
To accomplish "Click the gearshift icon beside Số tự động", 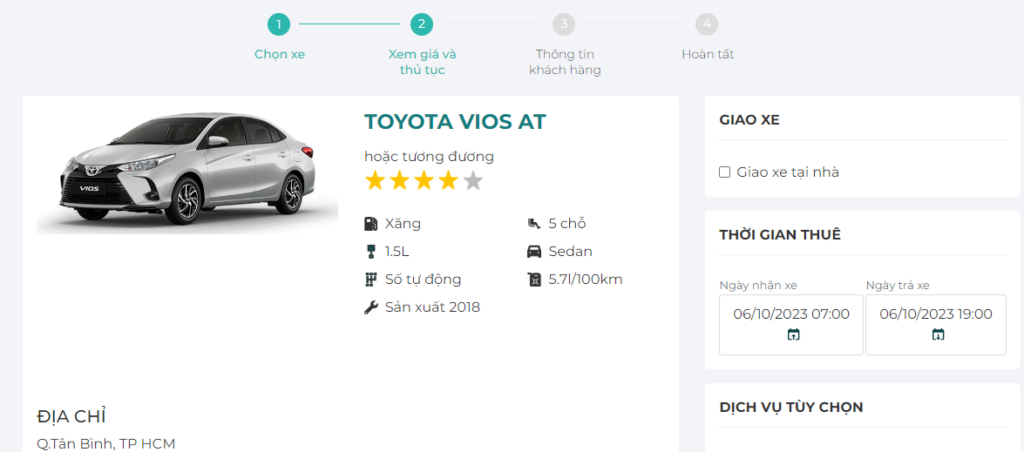I will (x=371, y=279).
